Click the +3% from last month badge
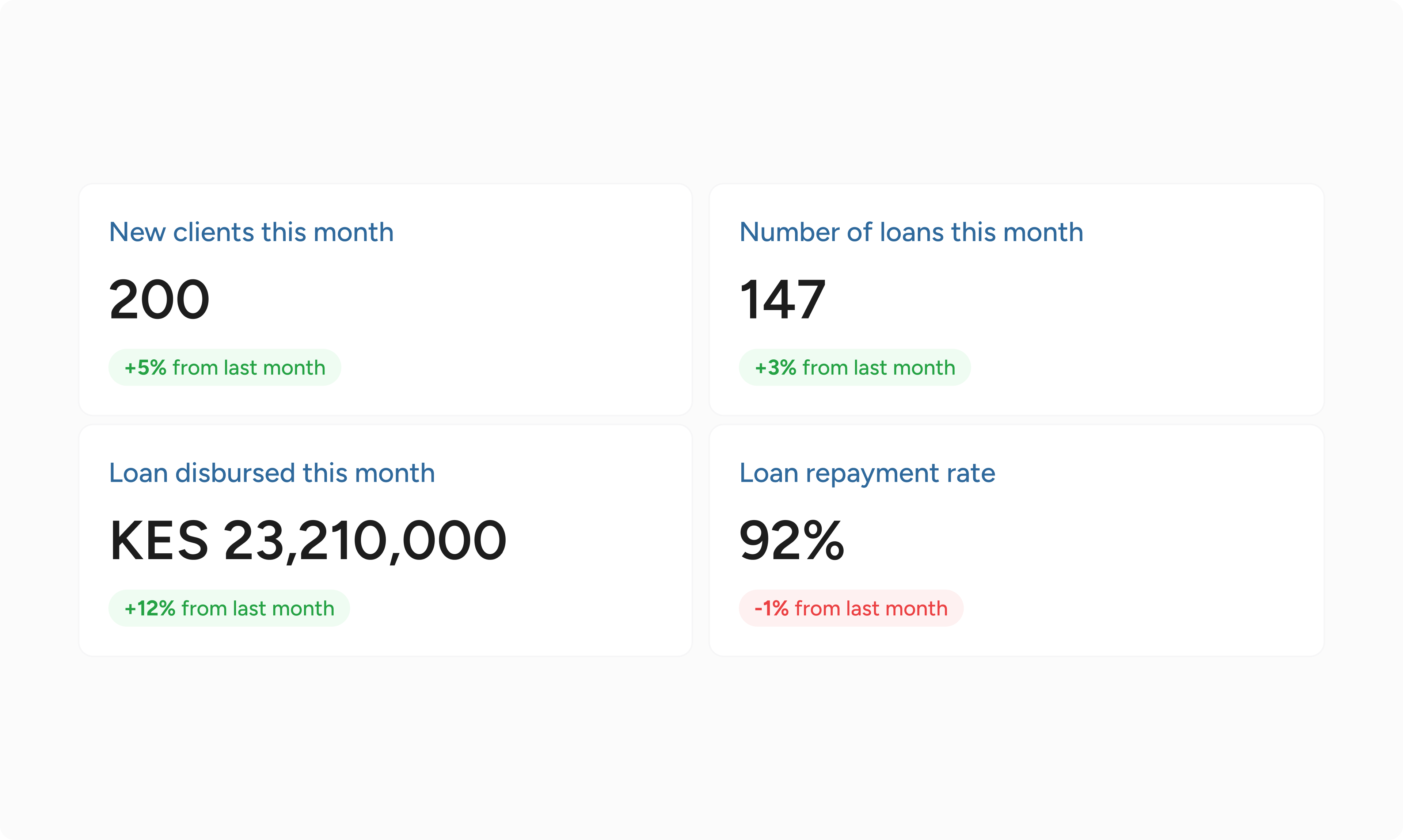The width and height of the screenshot is (1403, 840). coord(854,367)
